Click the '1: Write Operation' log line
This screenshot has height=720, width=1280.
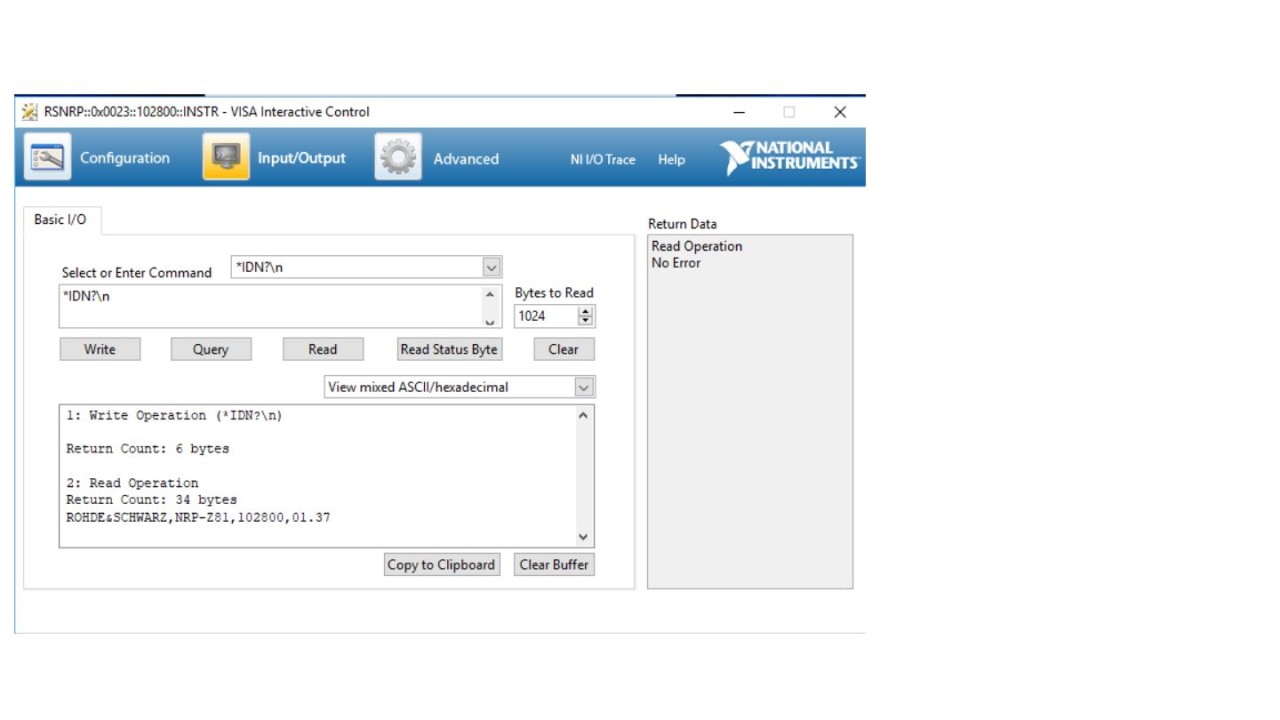point(174,415)
